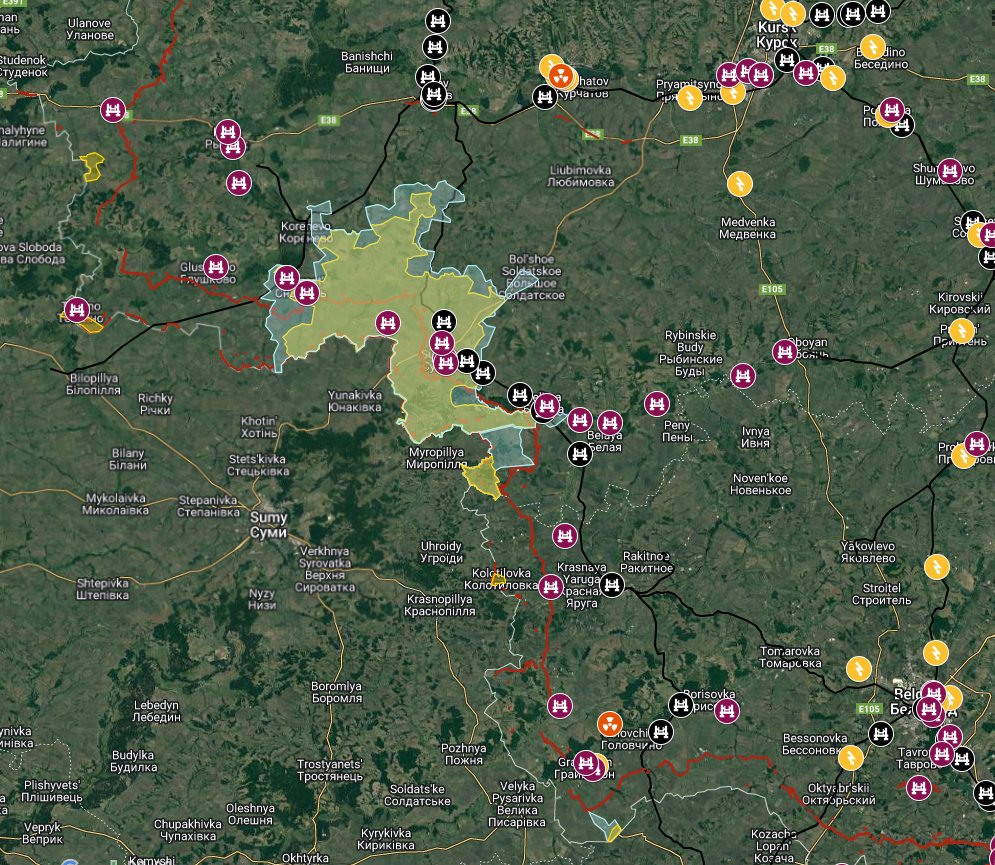Select the purple bridge marker at Oboyan

click(785, 352)
